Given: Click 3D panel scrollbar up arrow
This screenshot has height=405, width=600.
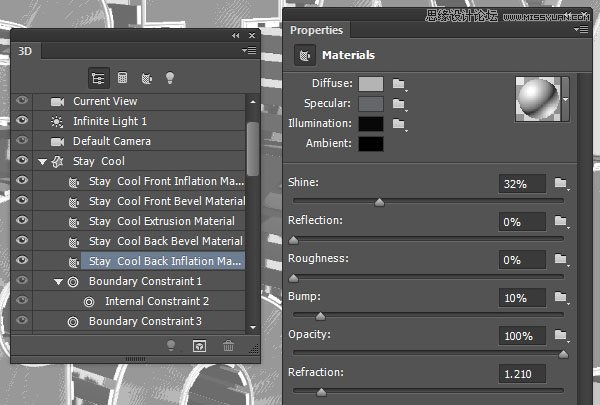Looking at the screenshot, I should 253,102.
